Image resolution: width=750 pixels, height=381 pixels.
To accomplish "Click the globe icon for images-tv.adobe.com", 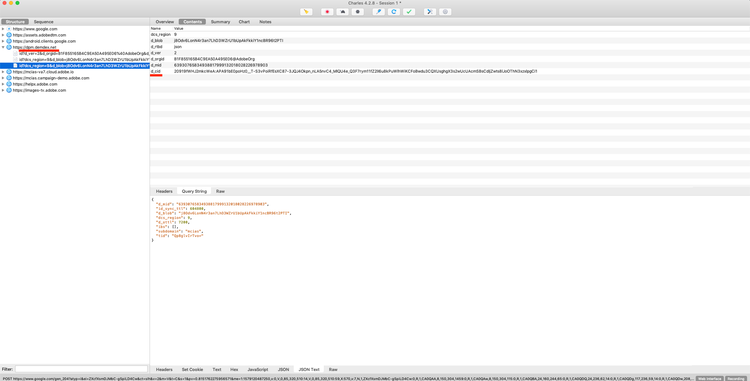I will pyautogui.click(x=9, y=90).
